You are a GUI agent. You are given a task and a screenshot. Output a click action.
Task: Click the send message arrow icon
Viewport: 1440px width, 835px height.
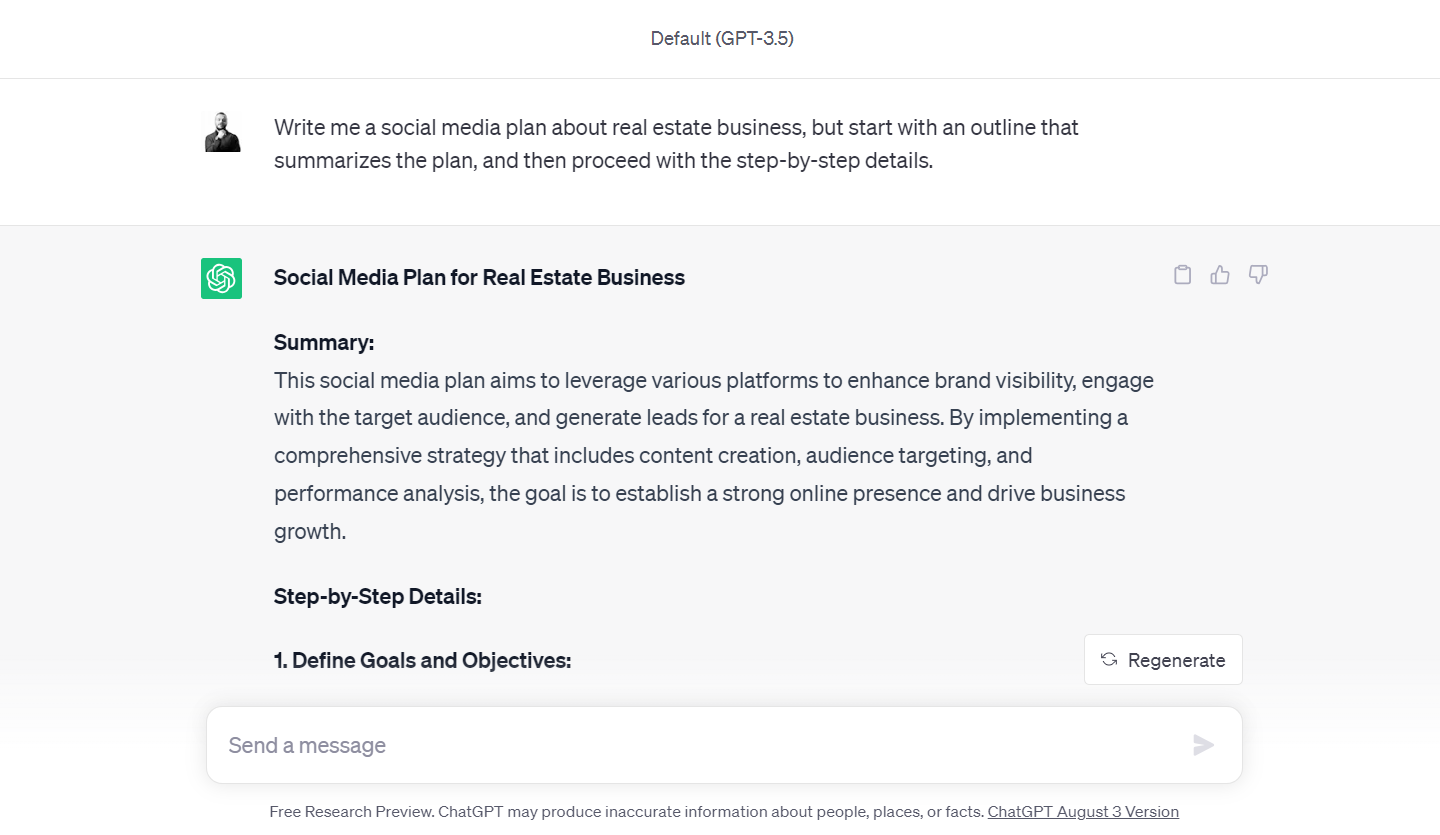(x=1203, y=745)
